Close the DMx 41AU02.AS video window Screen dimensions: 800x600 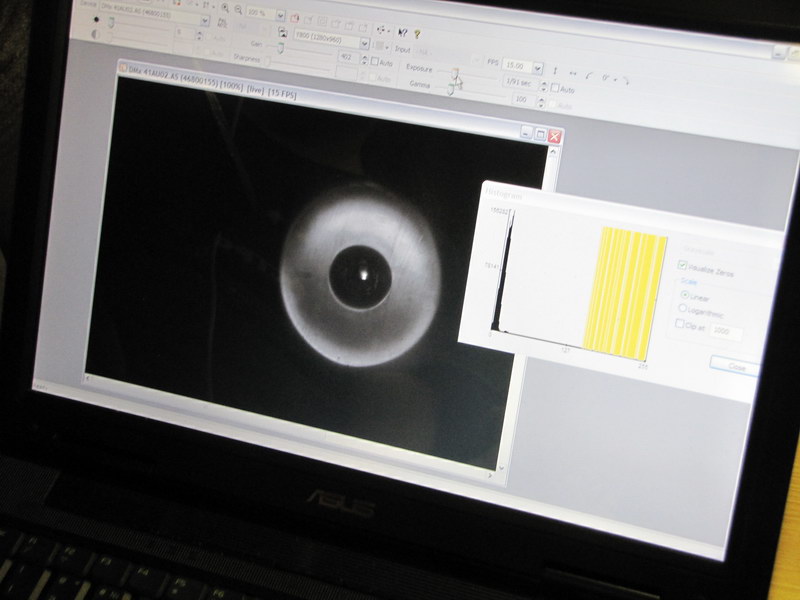pos(555,136)
